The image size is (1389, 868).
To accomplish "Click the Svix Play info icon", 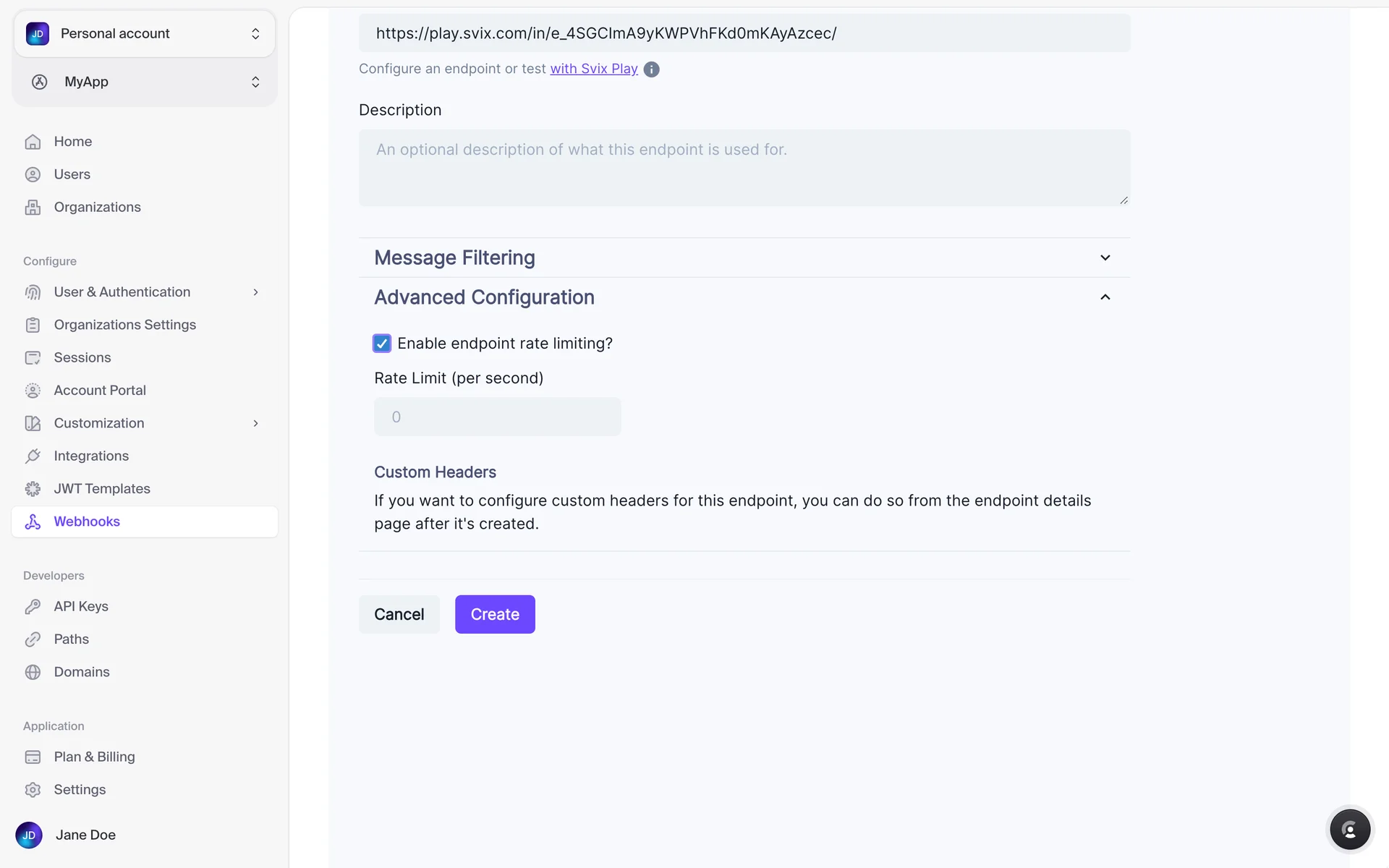I will [651, 69].
